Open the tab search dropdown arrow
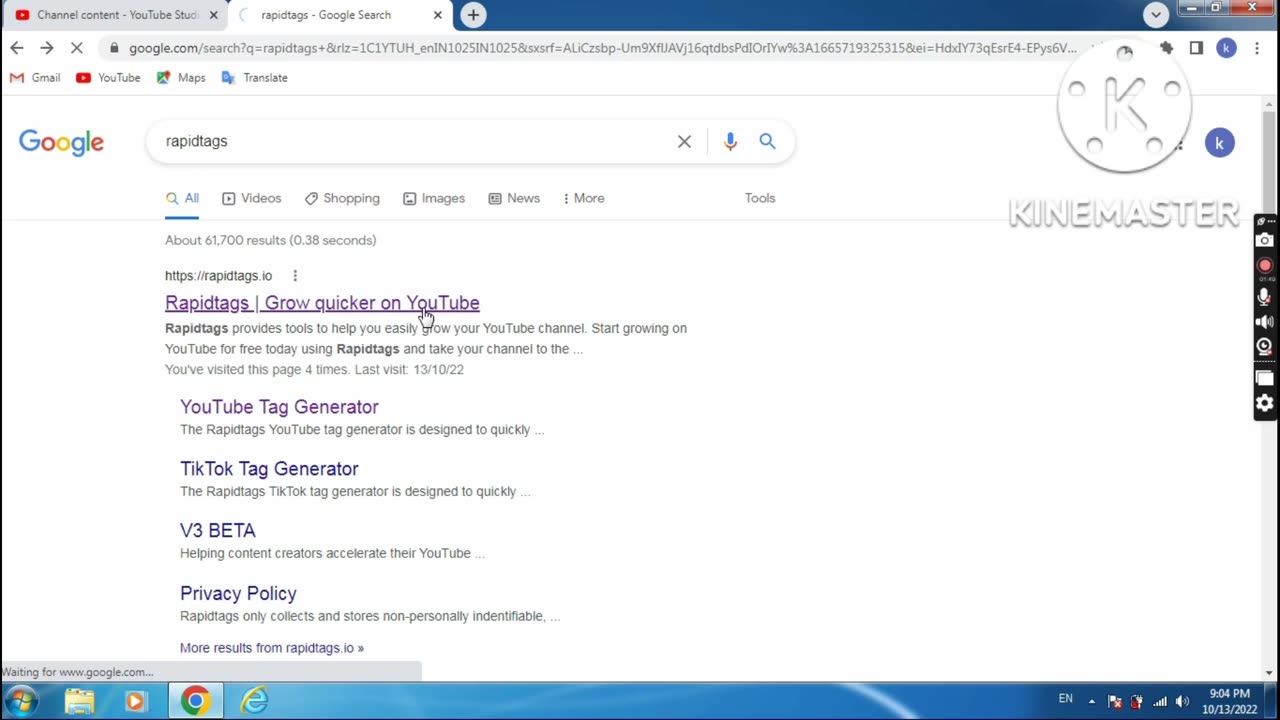1280x720 pixels. pos(1156,14)
